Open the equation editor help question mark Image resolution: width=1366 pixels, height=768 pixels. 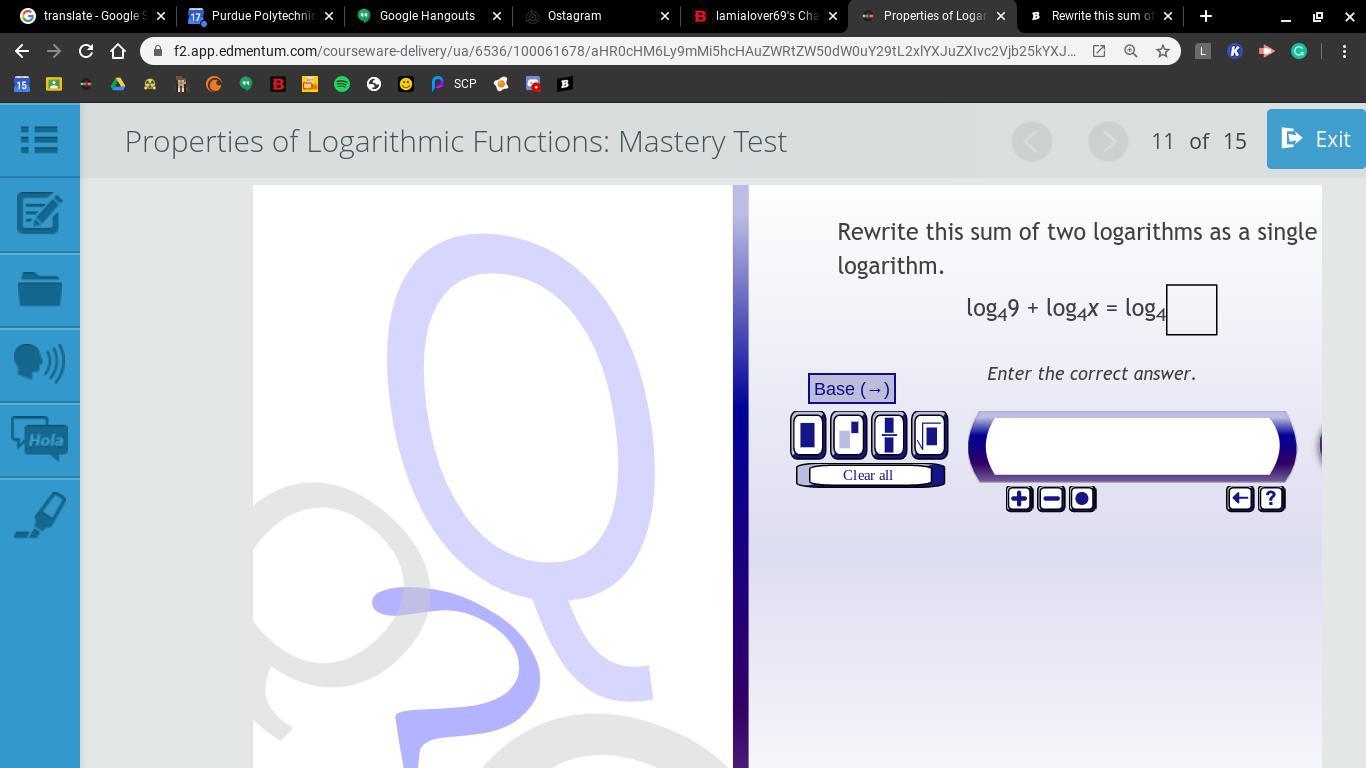1271,499
